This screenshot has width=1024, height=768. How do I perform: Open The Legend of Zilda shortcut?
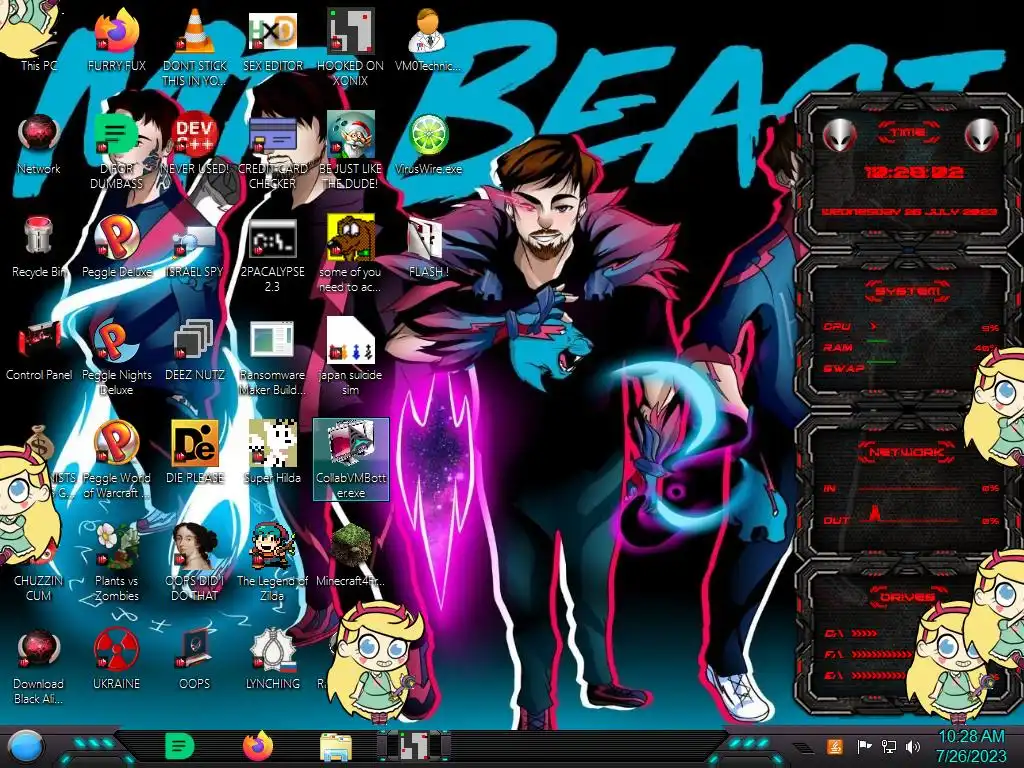pyautogui.click(x=272, y=563)
